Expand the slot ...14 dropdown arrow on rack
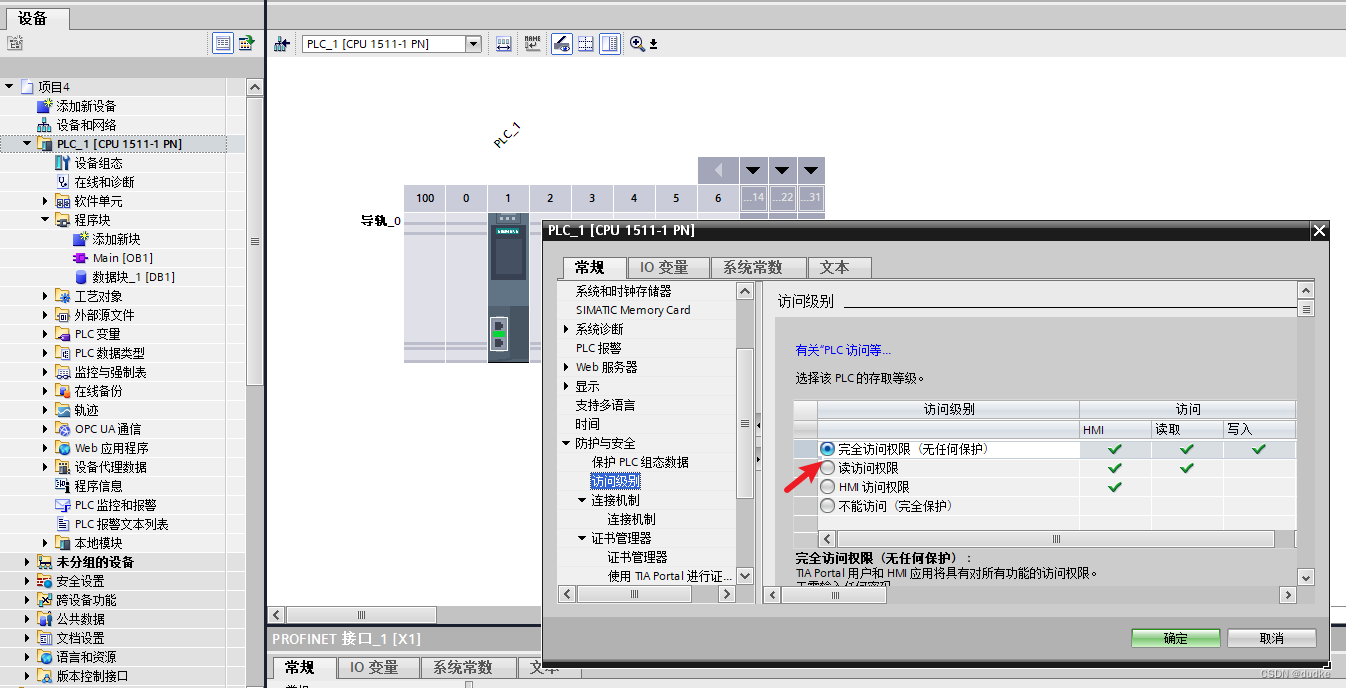1346x688 pixels. pos(753,169)
